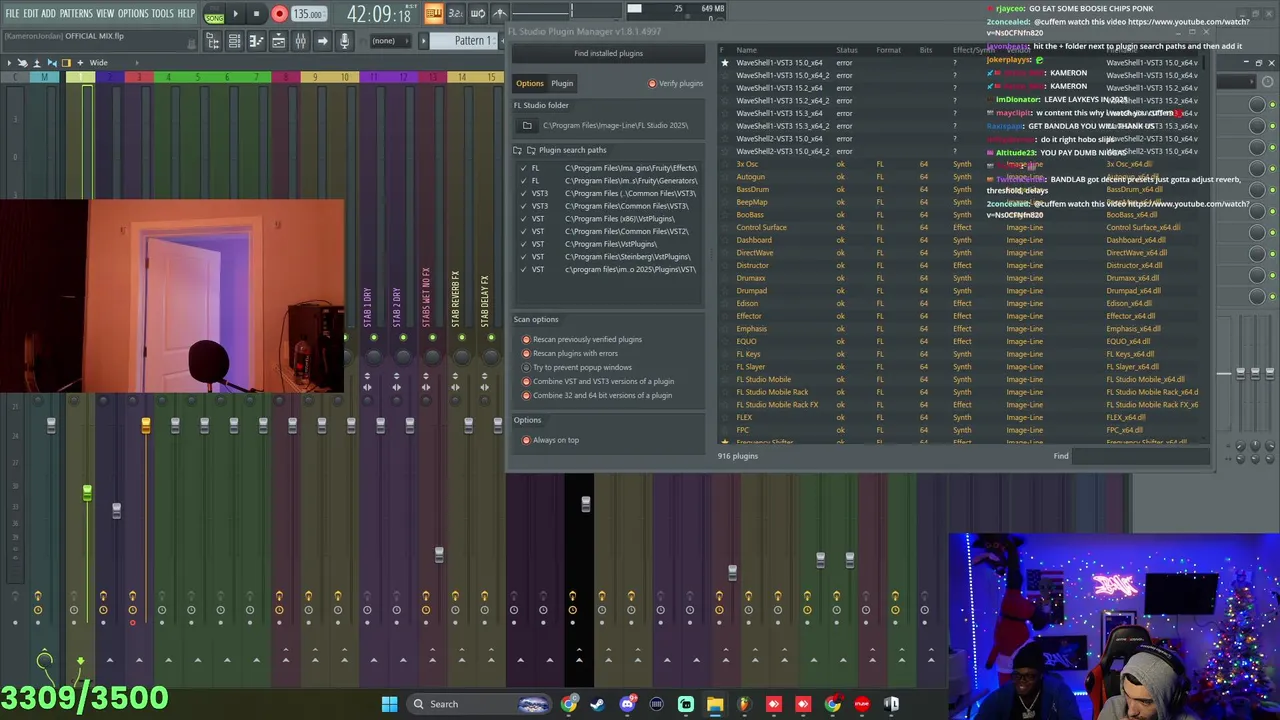The width and height of the screenshot is (1280, 720).
Task: Open the (none) selector dropdown
Action: [389, 41]
